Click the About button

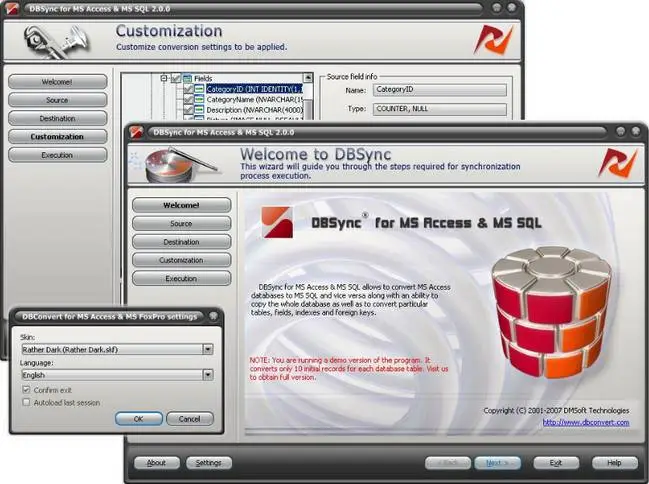point(156,463)
